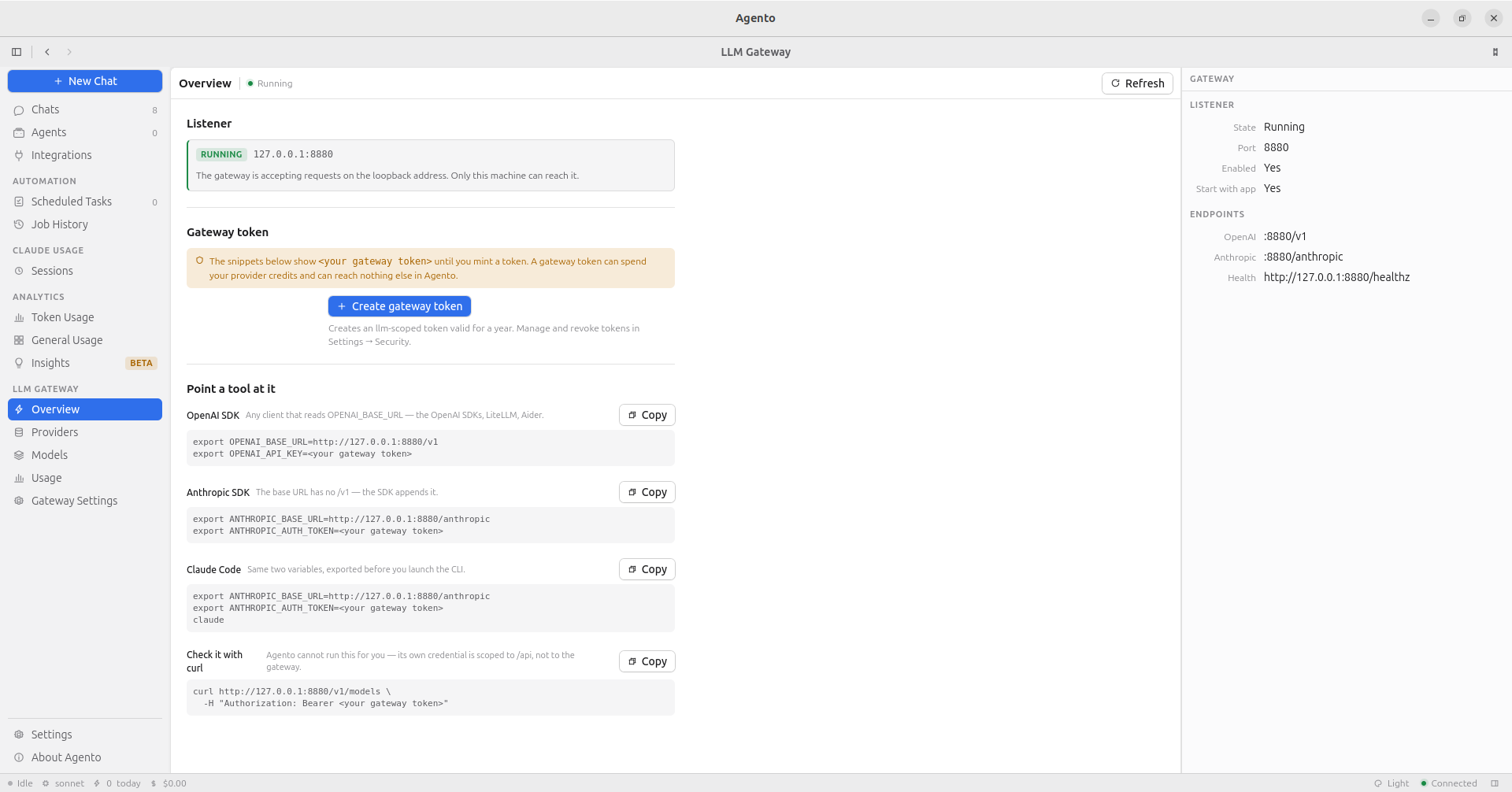1512x792 pixels.
Task: Click the gateway Usage chart icon
Action: click(x=19, y=478)
